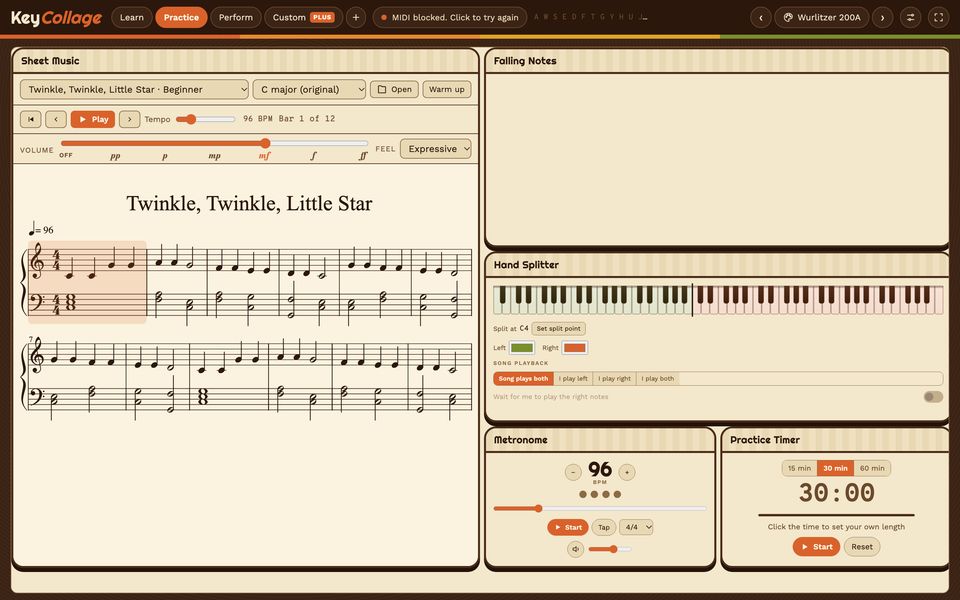Select the OFF volume marking

pyautogui.click(x=66, y=156)
